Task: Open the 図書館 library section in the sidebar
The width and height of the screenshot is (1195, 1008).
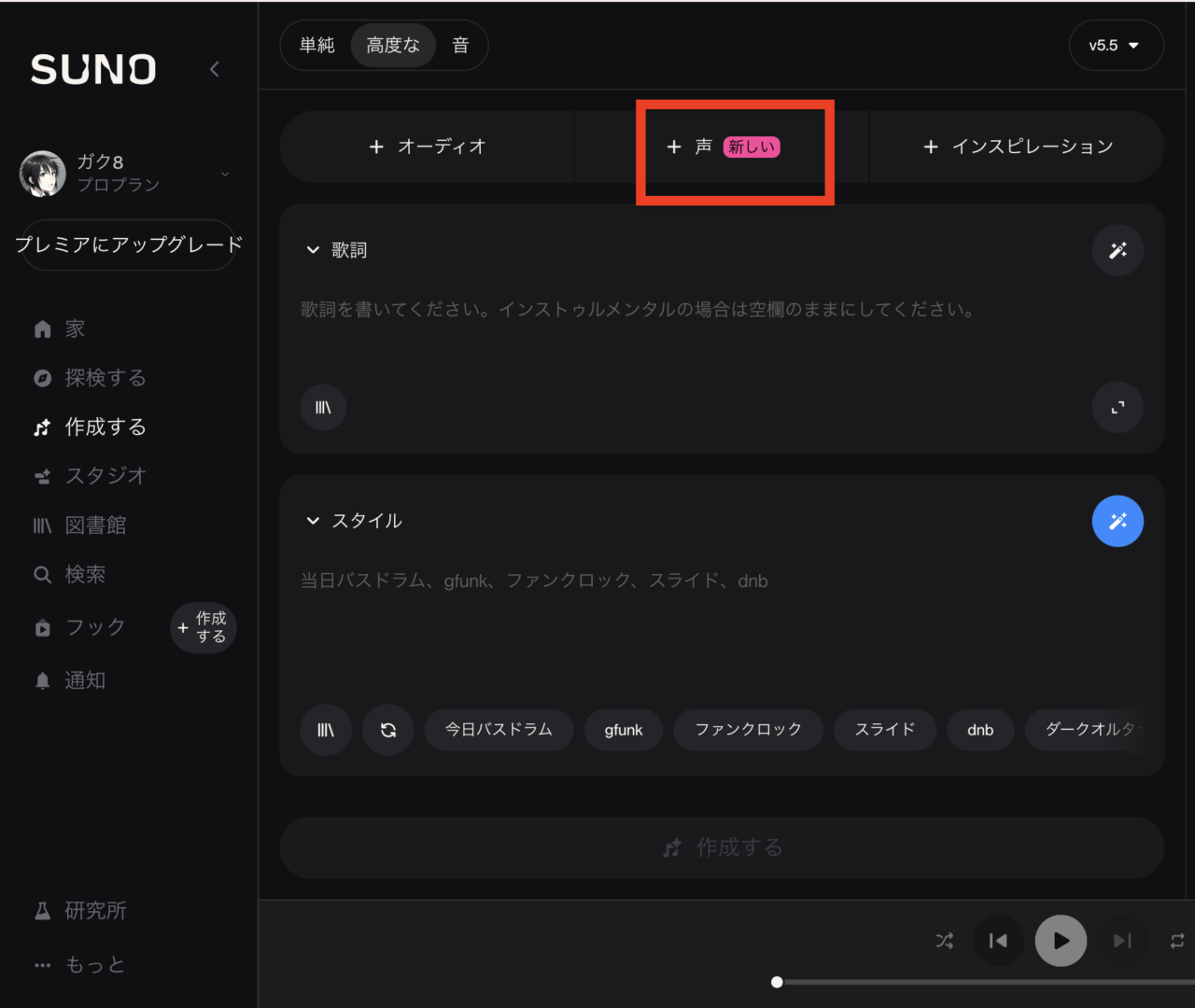Action: pyautogui.click(x=94, y=525)
